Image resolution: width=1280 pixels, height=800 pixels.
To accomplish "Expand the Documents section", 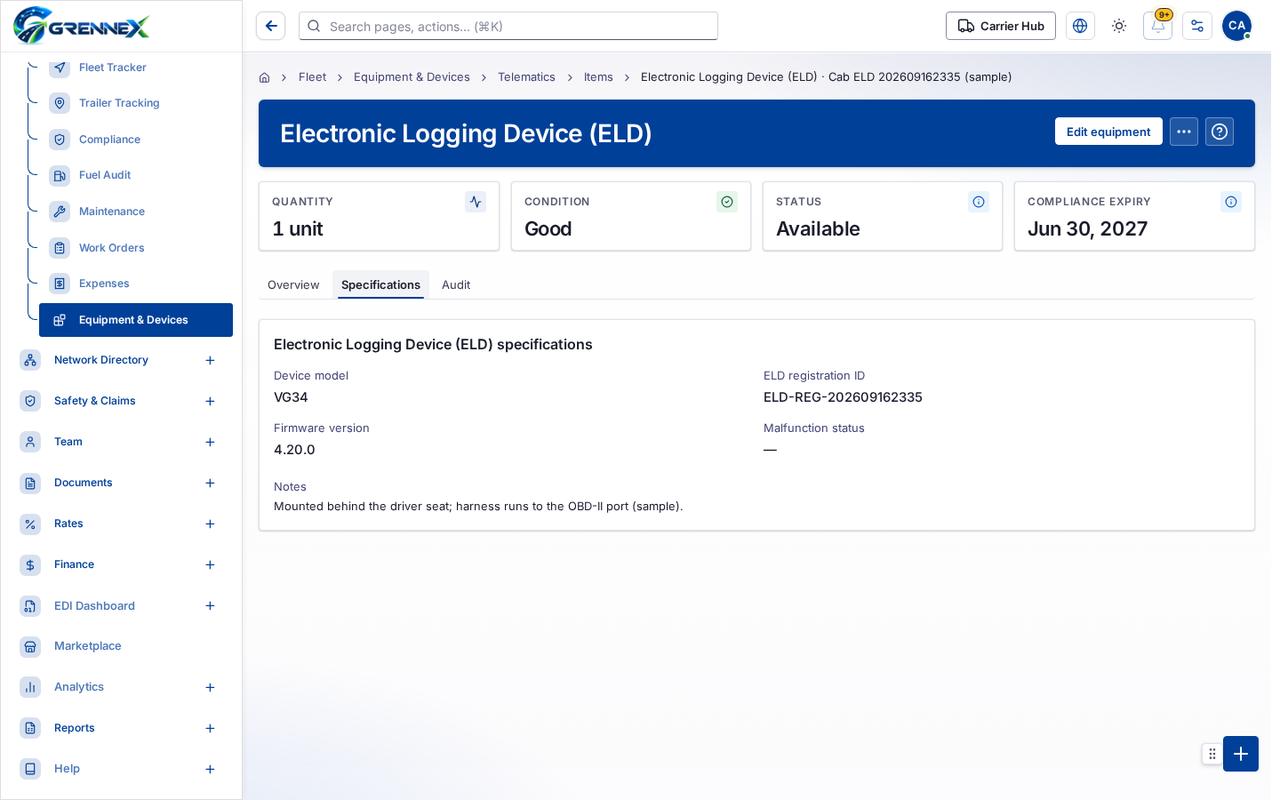I will [210, 483].
